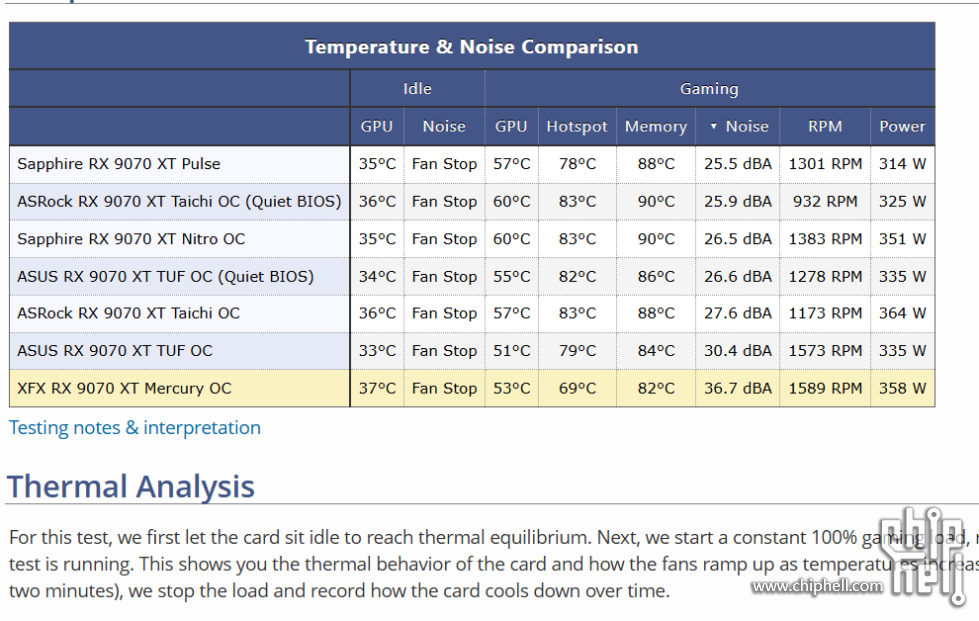
Task: Click the 36.7 dBA noise cell
Action: 737,388
